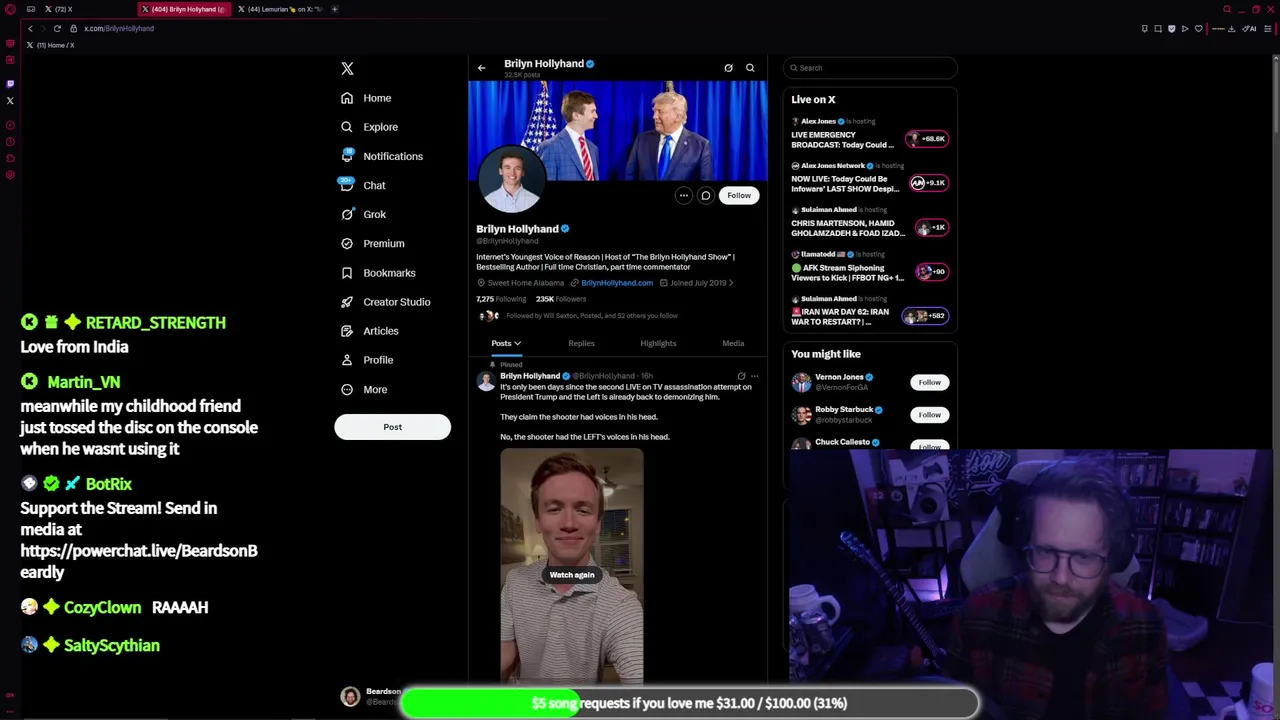Open Vernon Jones's avatar
1280x720 pixels.
click(801, 382)
